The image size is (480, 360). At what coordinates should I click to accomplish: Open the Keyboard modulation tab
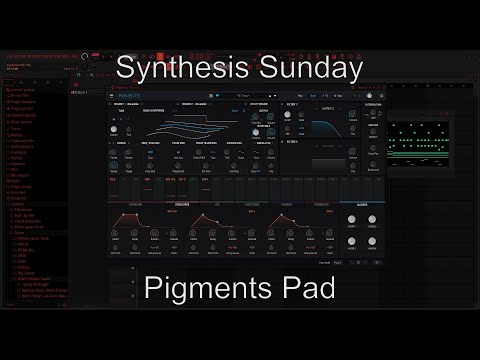pos(135,204)
